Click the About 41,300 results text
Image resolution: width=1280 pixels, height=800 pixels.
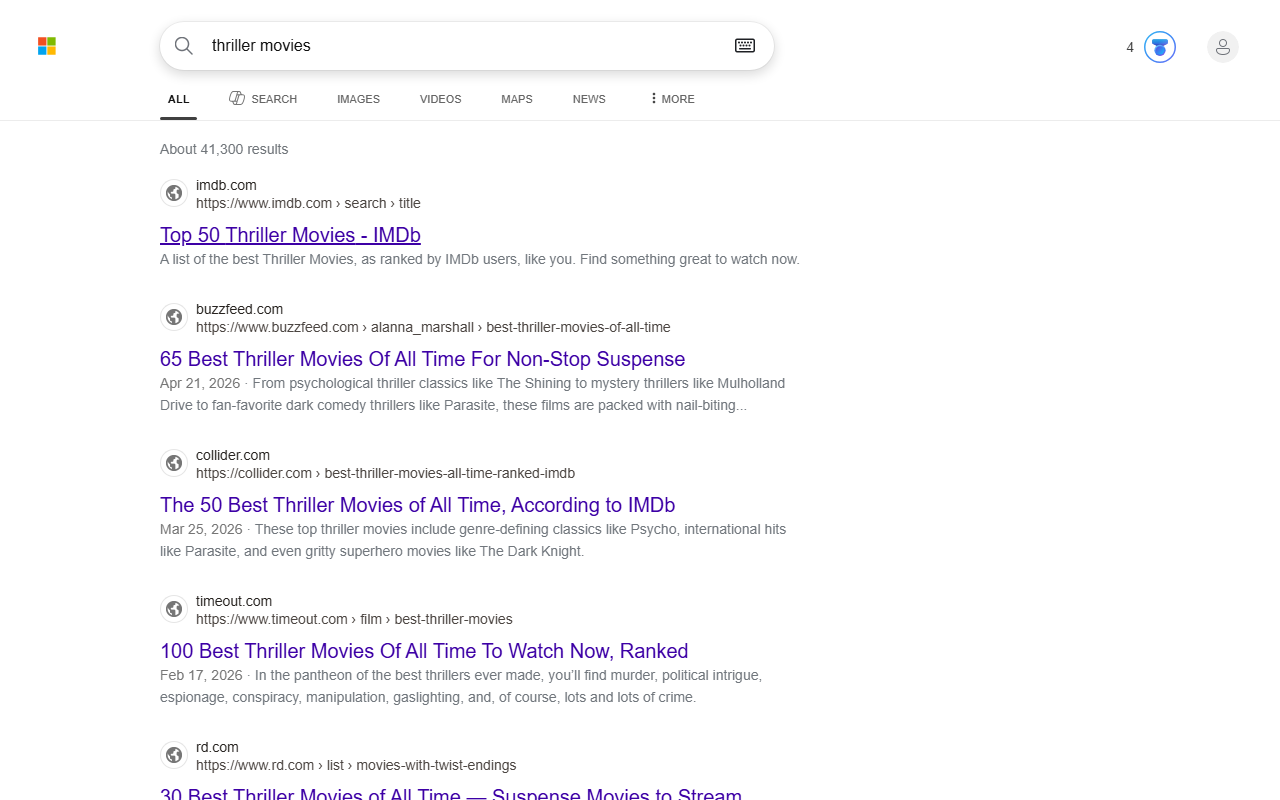pyautogui.click(x=224, y=149)
